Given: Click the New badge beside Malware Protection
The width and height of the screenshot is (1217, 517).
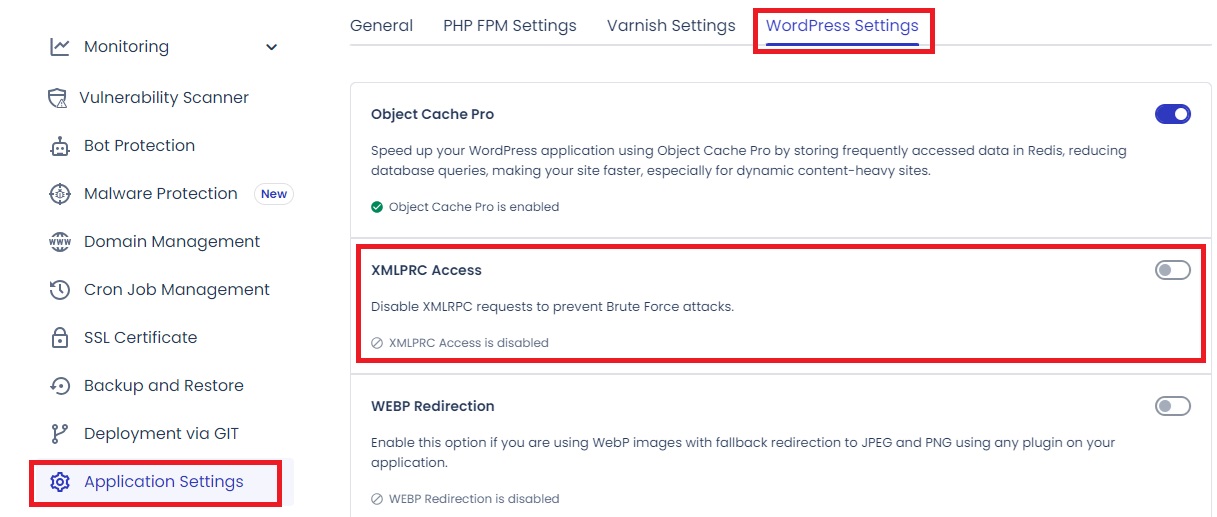Looking at the screenshot, I should [274, 194].
